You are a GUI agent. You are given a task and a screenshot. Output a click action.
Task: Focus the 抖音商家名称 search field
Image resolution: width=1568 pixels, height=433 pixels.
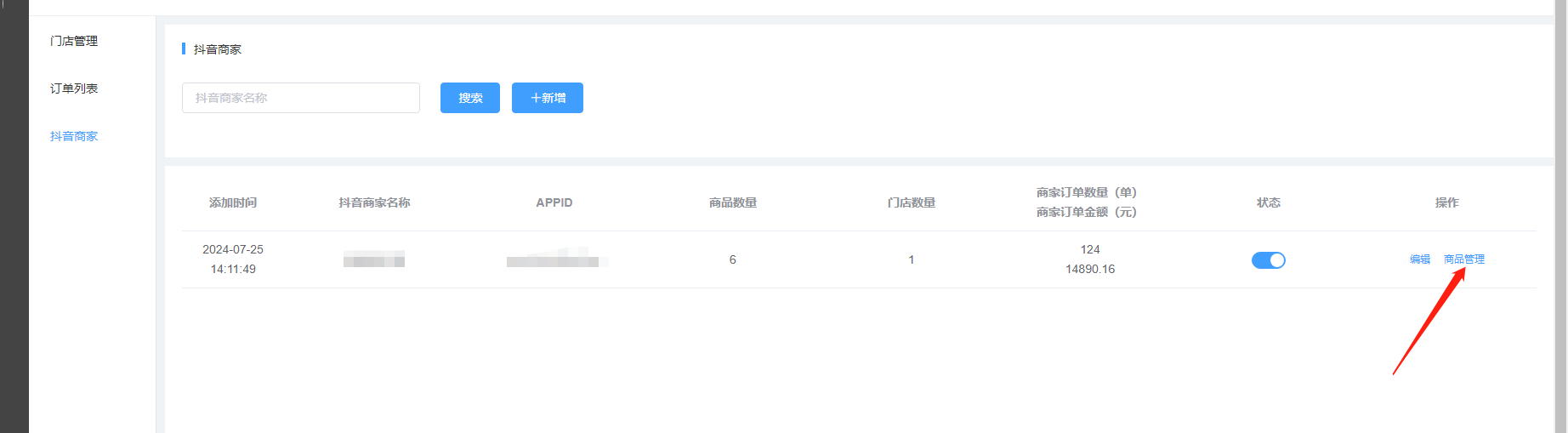pyautogui.click(x=300, y=98)
